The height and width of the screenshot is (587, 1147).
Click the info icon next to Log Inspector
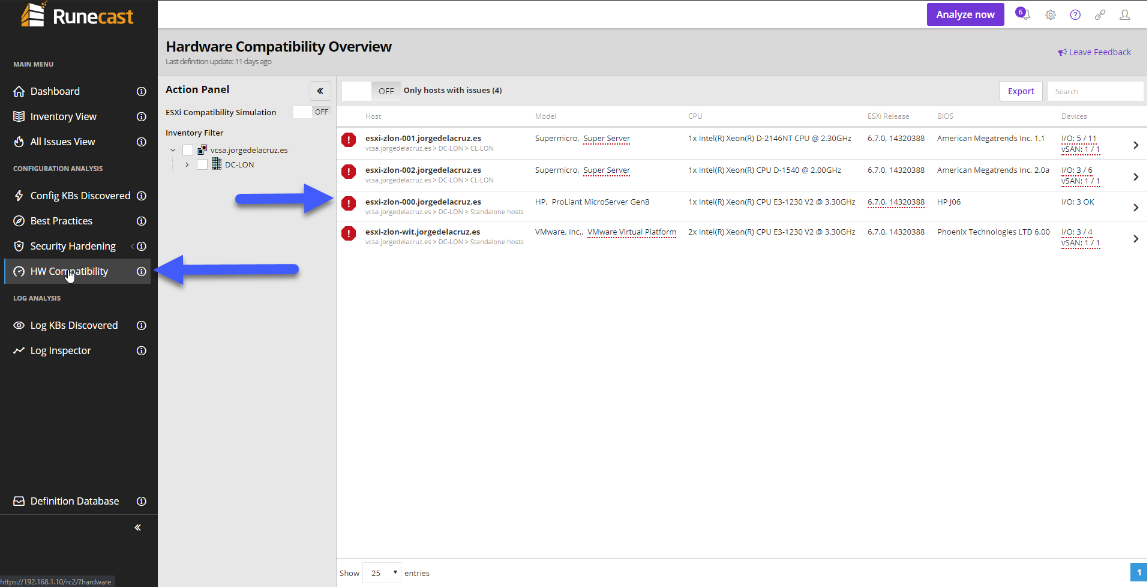click(142, 351)
